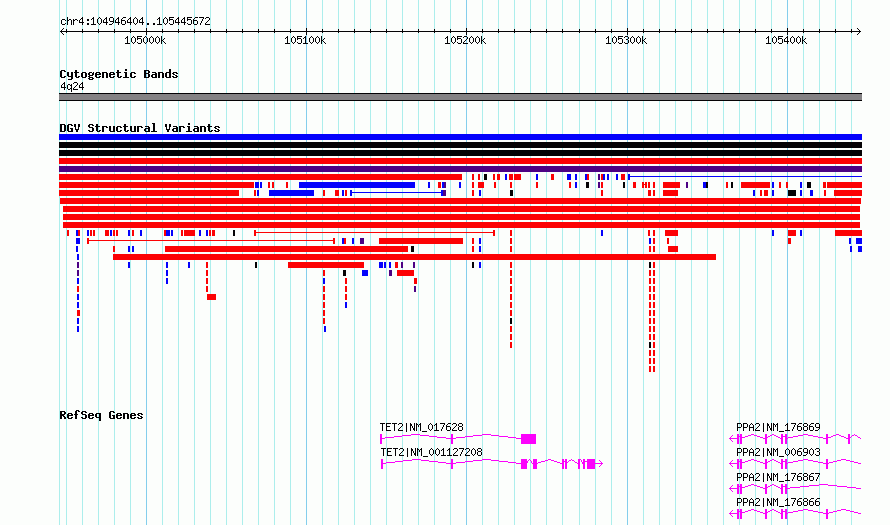This screenshot has height=525, width=890.
Task: Select the long blue variant bar near 105100k
Action: tap(357, 185)
